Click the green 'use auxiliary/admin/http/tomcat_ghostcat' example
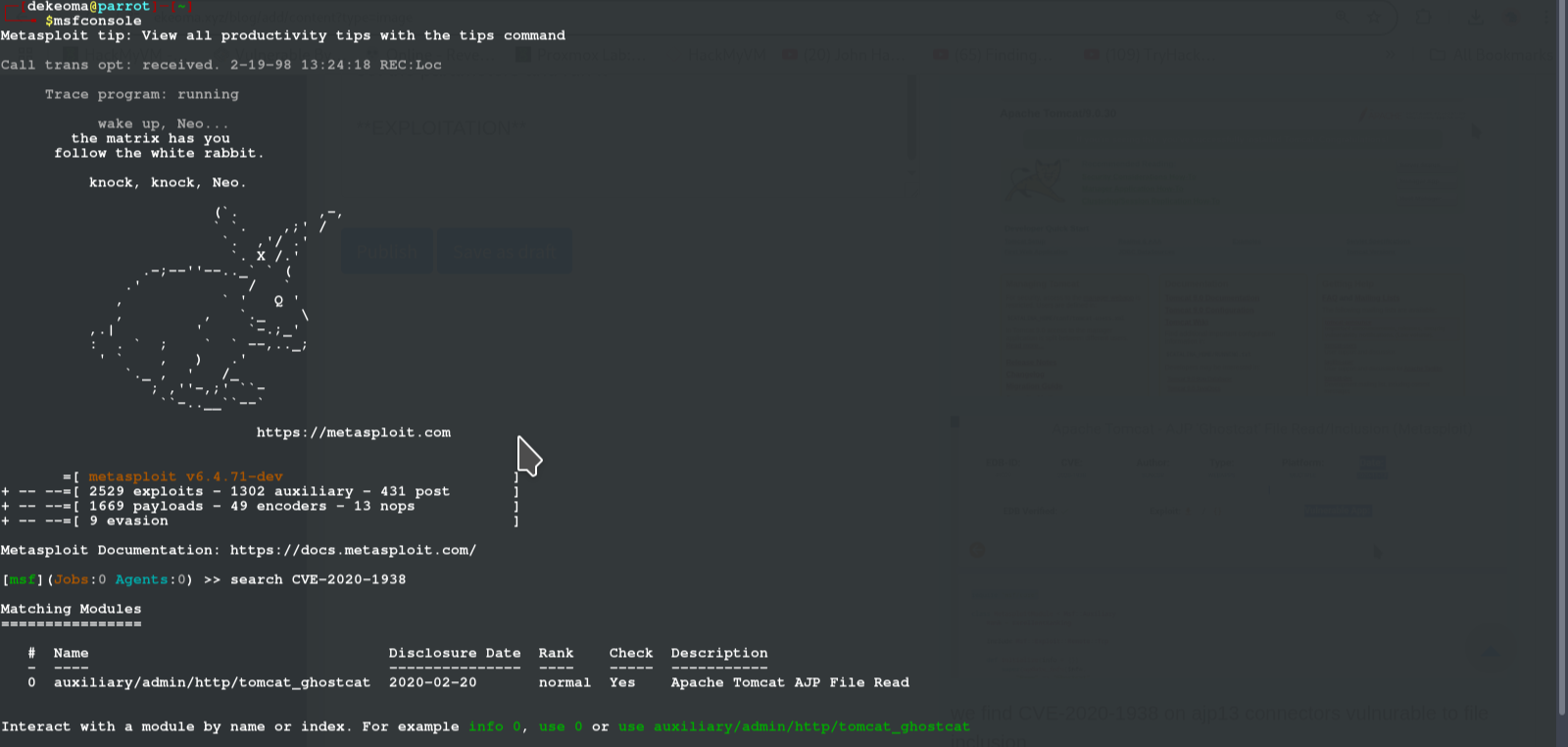 (794, 726)
